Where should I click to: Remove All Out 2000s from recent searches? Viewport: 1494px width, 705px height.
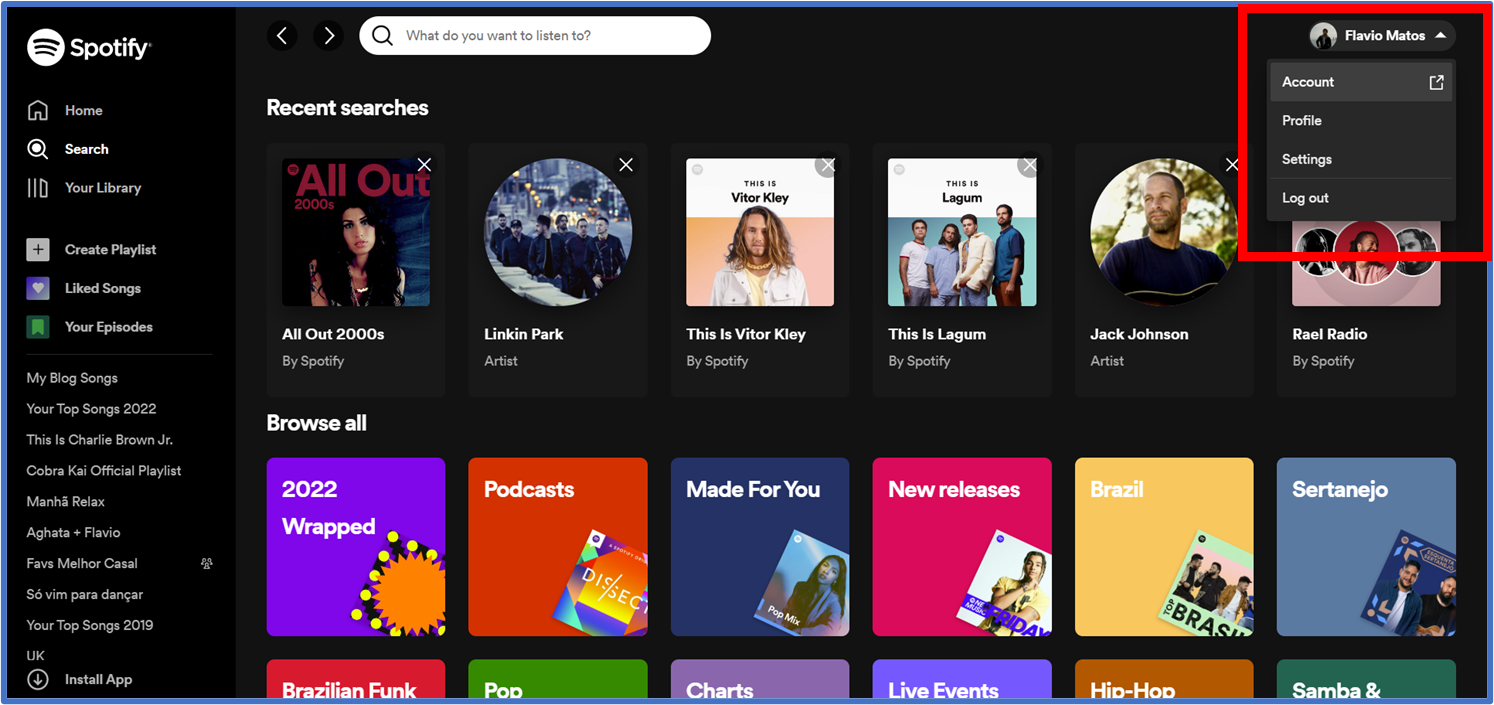(x=424, y=165)
